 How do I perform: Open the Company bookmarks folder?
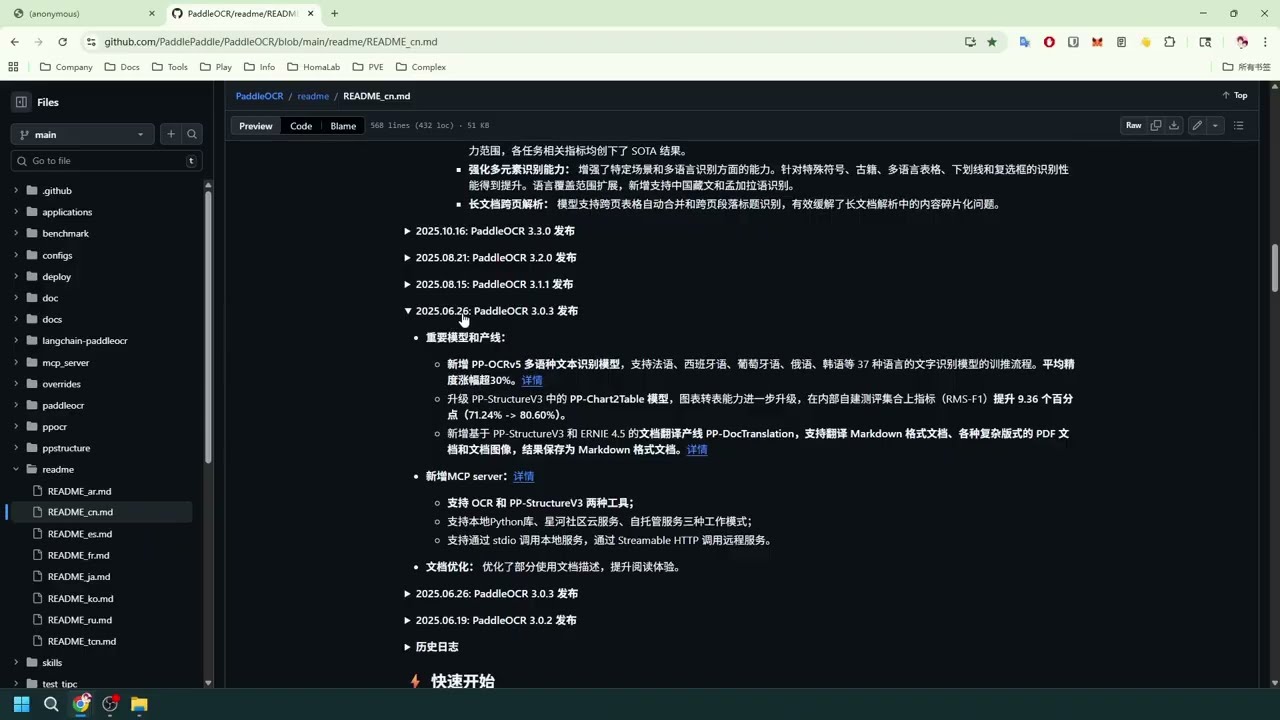pyautogui.click(x=67, y=67)
